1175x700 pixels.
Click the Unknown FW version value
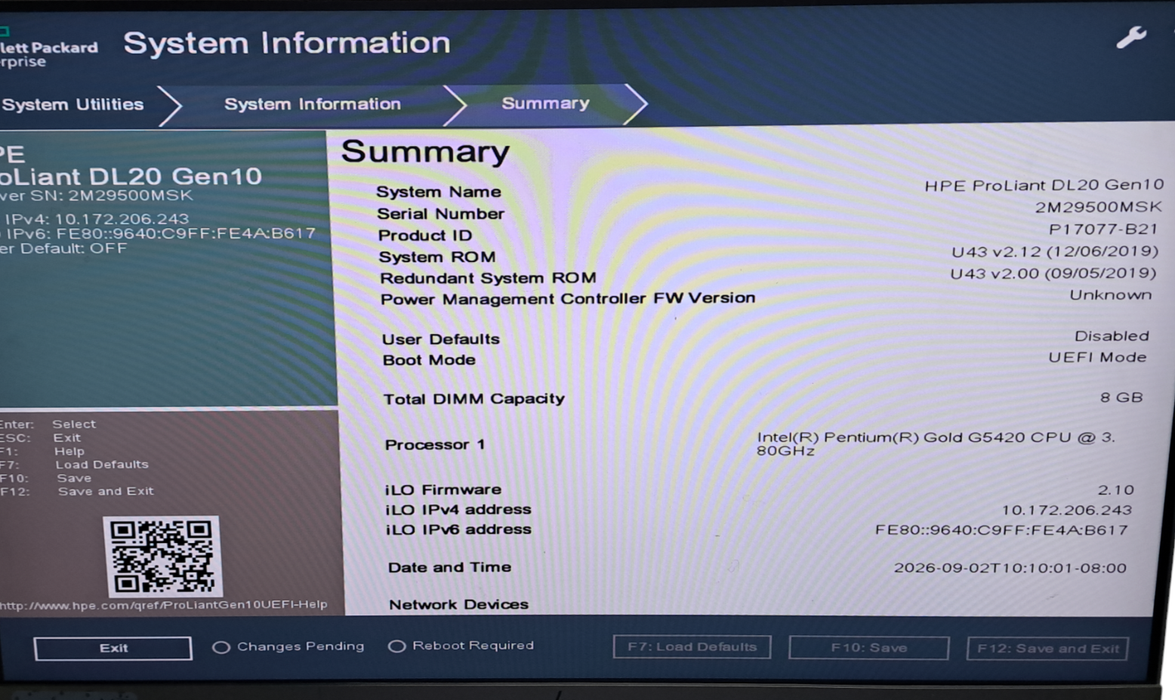click(1111, 295)
